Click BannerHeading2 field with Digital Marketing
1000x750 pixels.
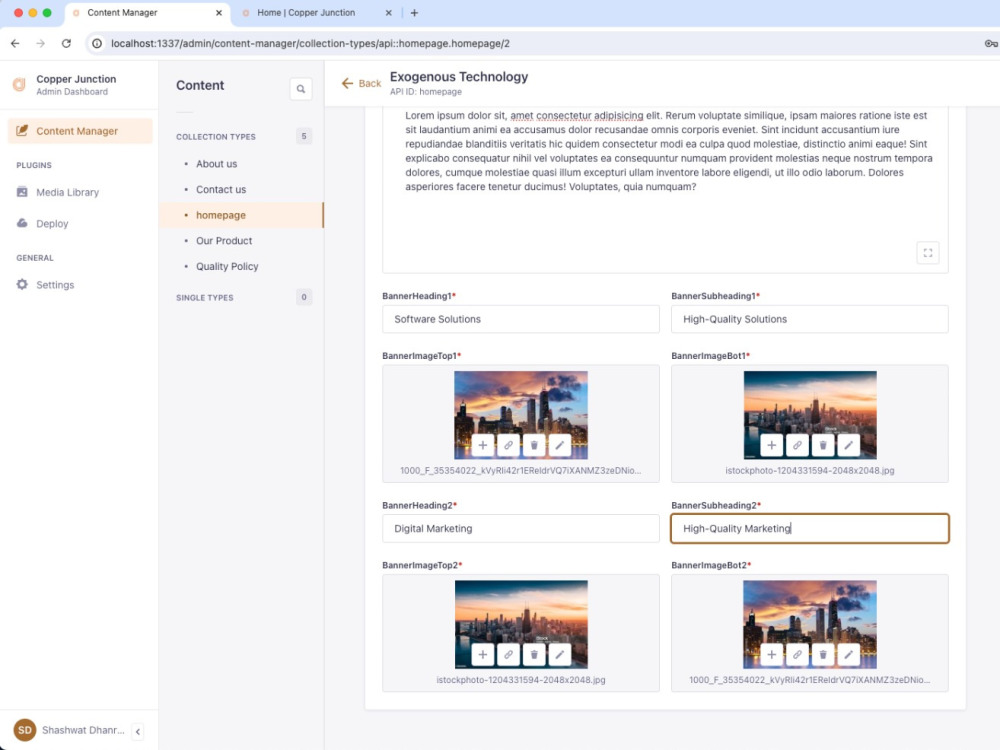(520, 528)
